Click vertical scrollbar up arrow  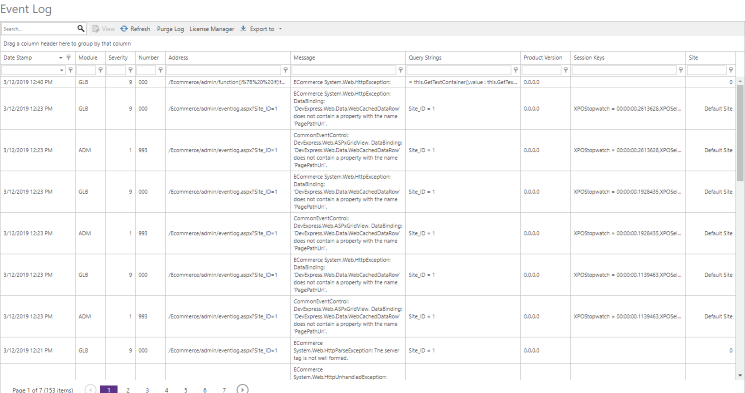[x=740, y=82]
